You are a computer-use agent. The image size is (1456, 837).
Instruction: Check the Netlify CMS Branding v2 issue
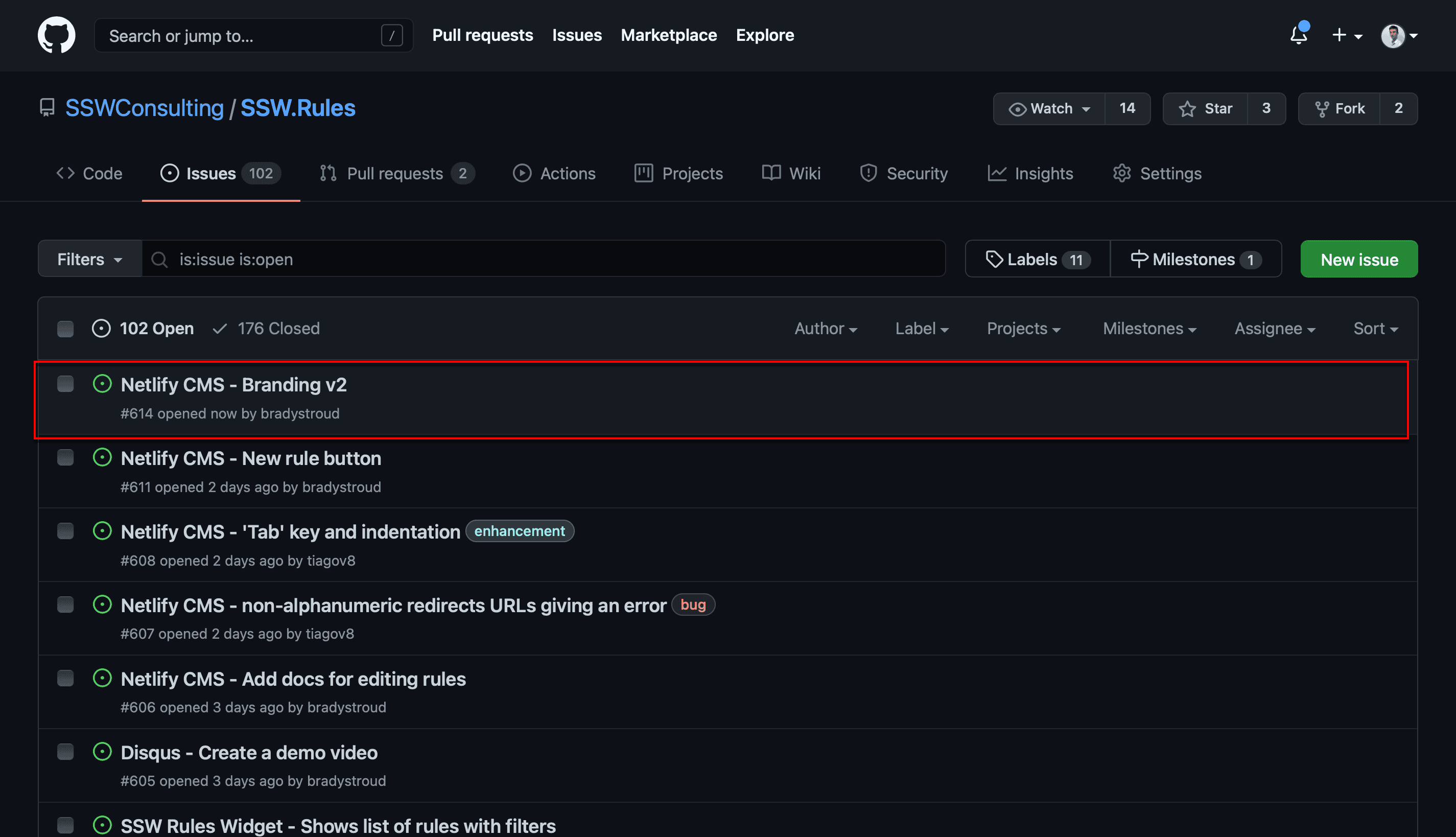coord(65,383)
